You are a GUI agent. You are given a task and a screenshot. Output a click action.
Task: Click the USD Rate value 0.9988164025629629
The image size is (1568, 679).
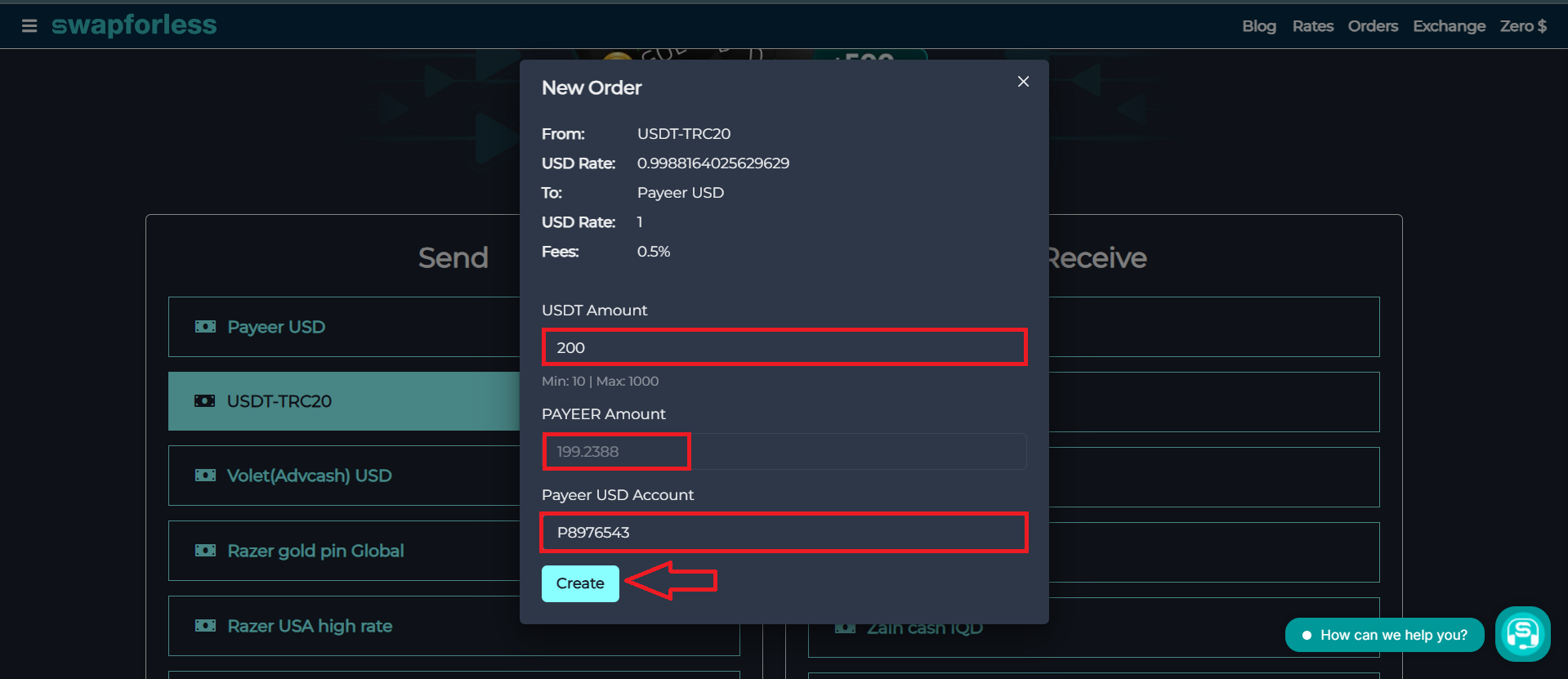coord(713,163)
